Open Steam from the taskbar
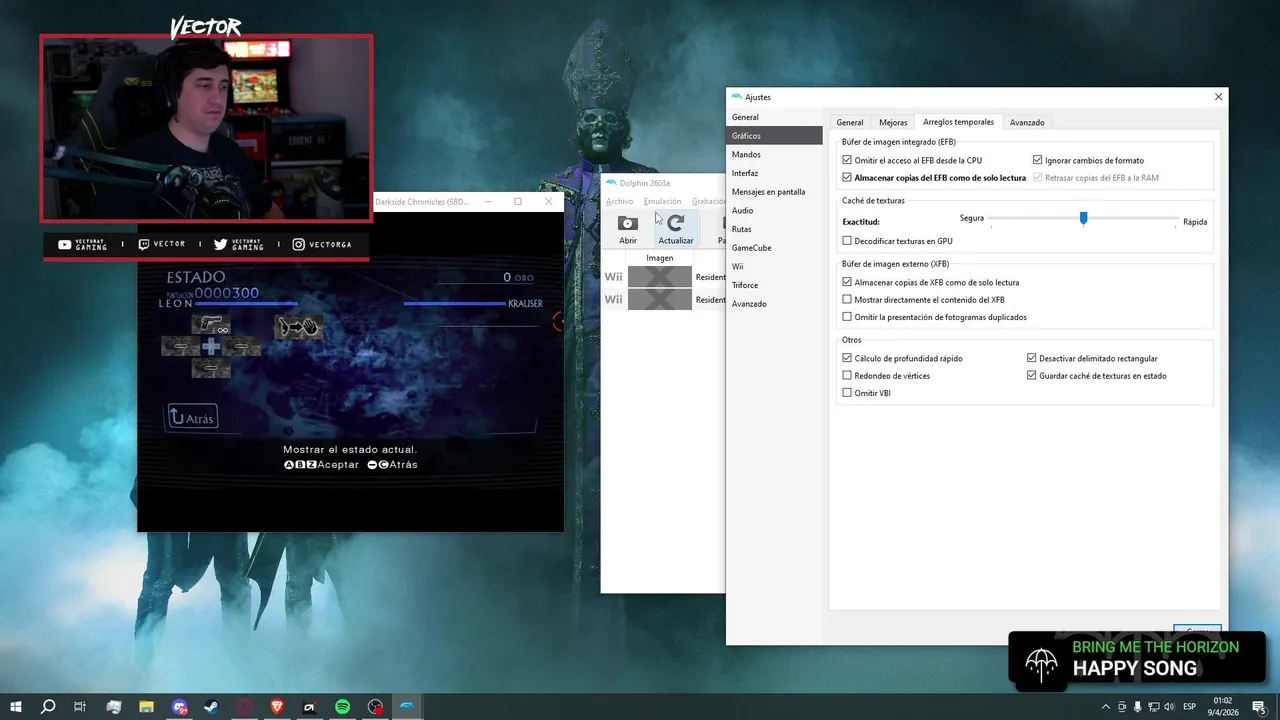The image size is (1280, 720). [212, 707]
